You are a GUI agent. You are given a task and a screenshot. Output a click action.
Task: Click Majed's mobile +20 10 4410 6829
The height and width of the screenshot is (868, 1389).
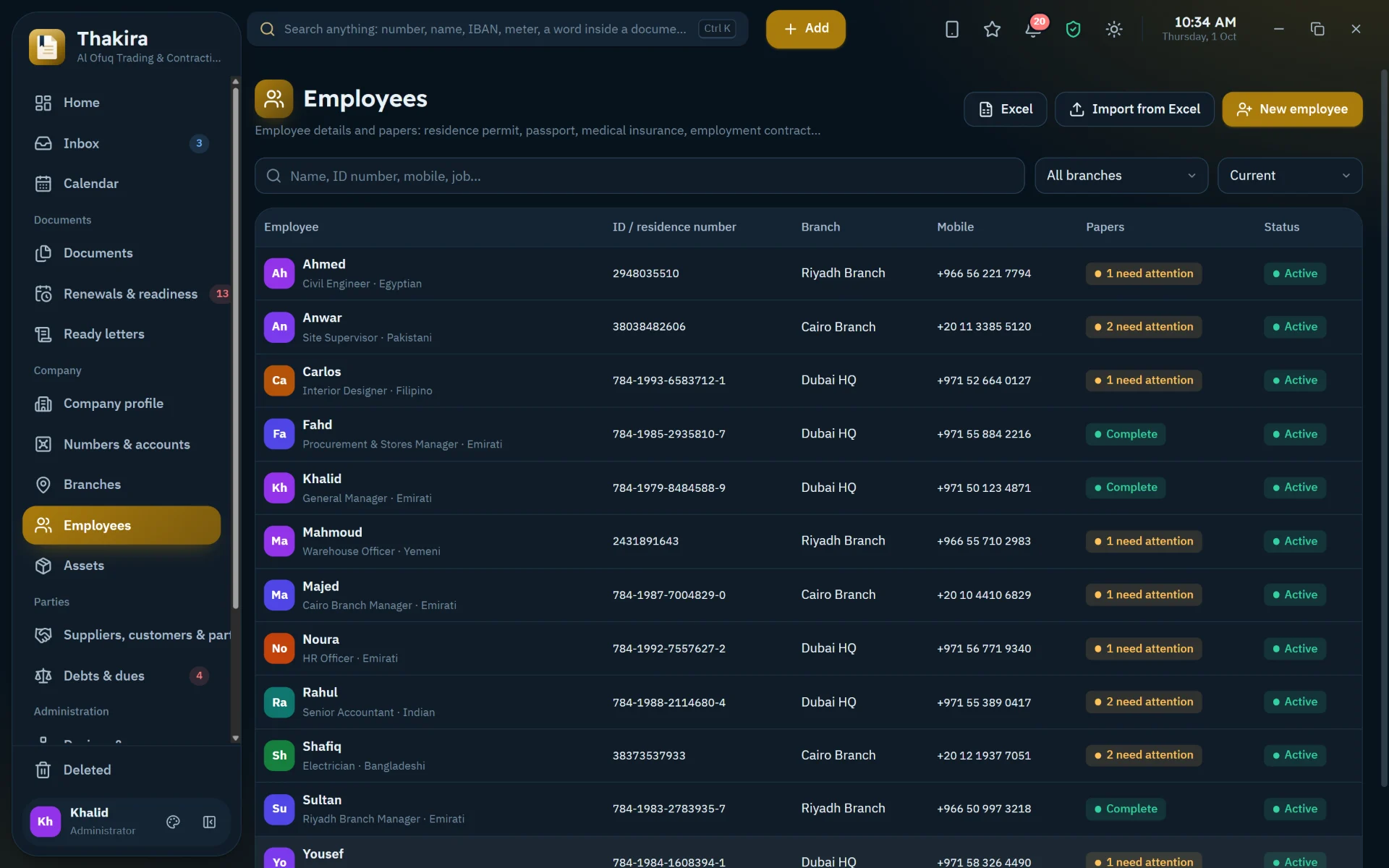coord(983,595)
